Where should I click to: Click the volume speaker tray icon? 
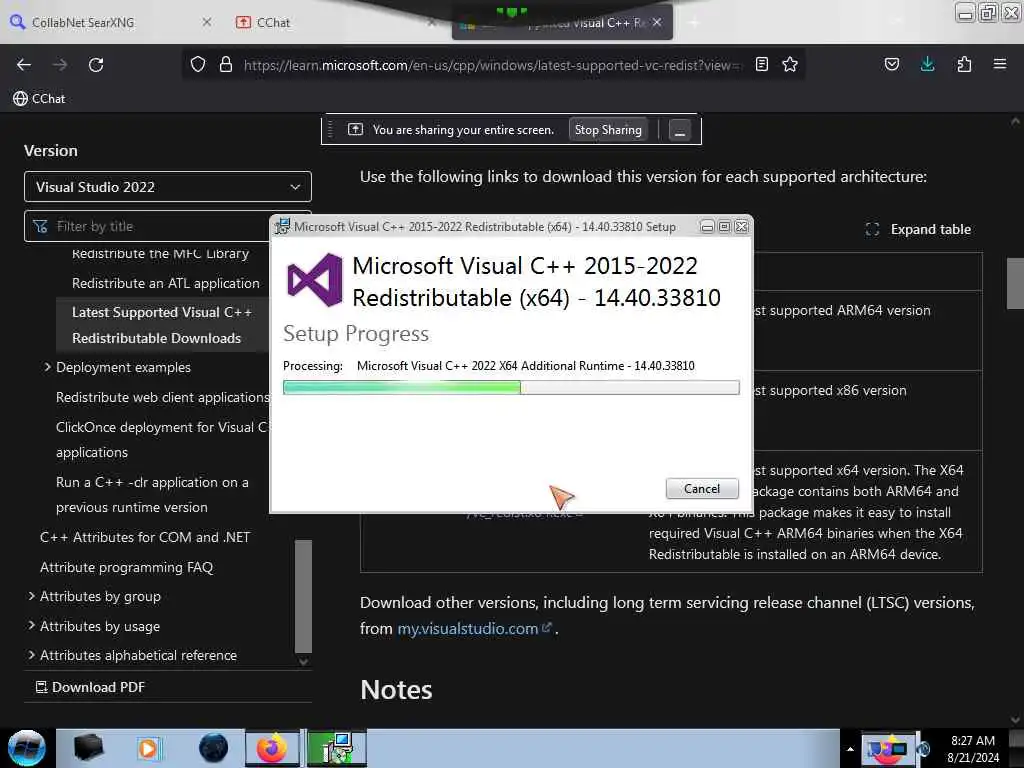pyautogui.click(x=924, y=748)
